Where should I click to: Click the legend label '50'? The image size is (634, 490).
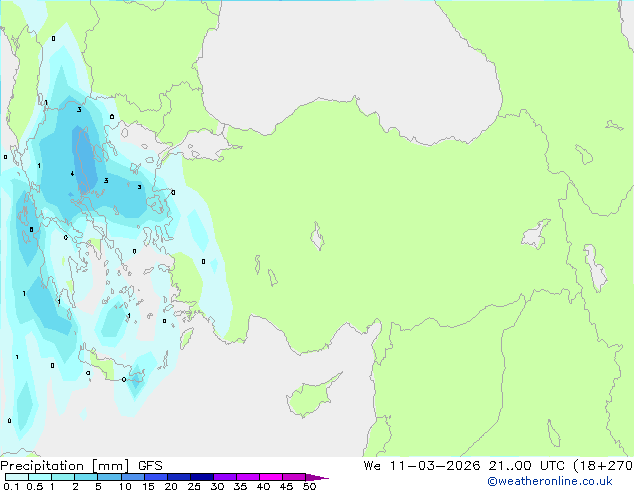click(309, 486)
